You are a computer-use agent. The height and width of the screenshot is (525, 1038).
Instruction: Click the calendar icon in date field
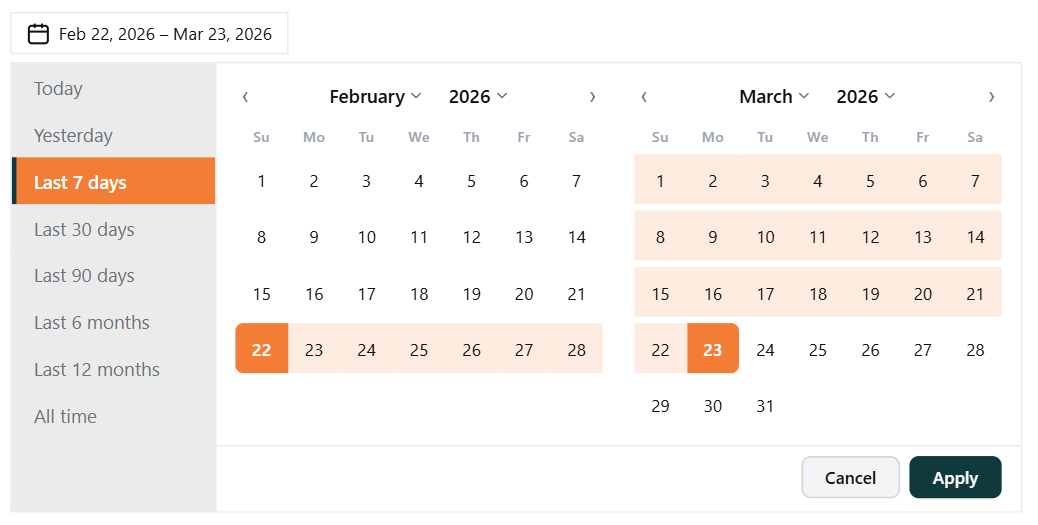38,34
